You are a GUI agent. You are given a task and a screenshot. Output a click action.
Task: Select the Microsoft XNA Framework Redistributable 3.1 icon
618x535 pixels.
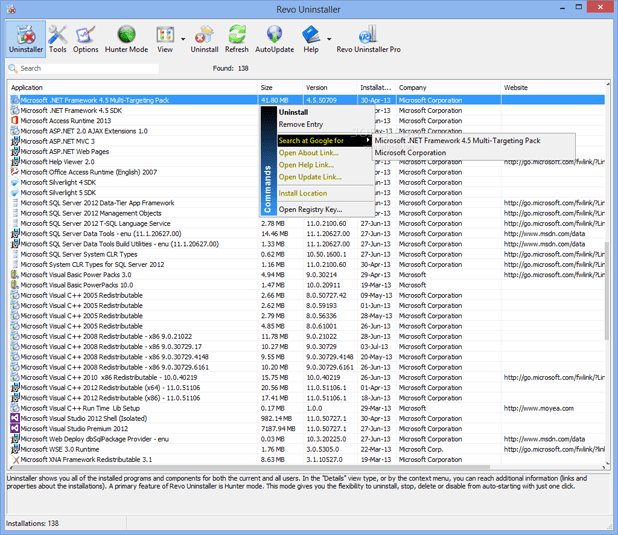15,459
